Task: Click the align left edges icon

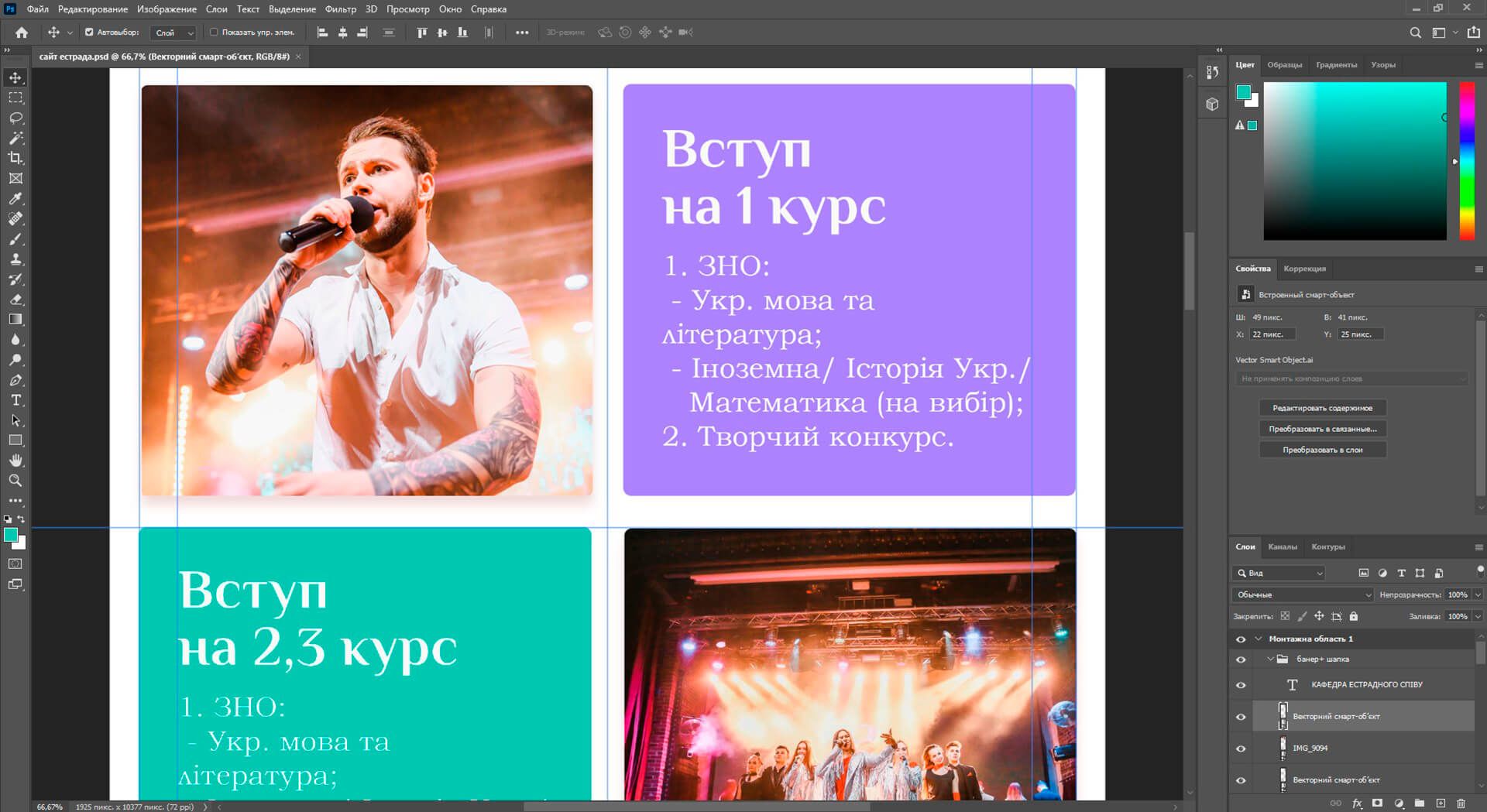Action: pyautogui.click(x=323, y=33)
